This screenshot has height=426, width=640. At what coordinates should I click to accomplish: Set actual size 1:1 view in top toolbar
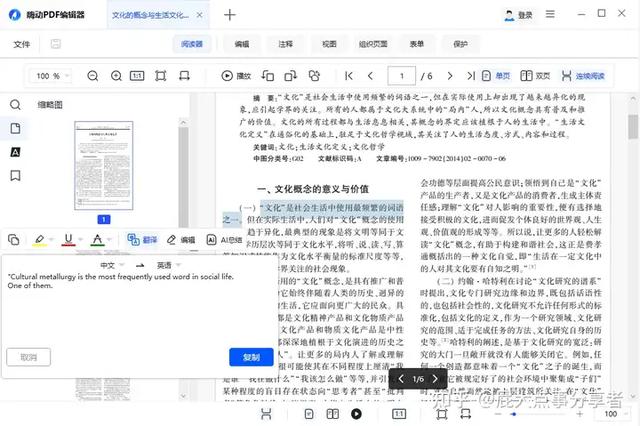click(137, 76)
